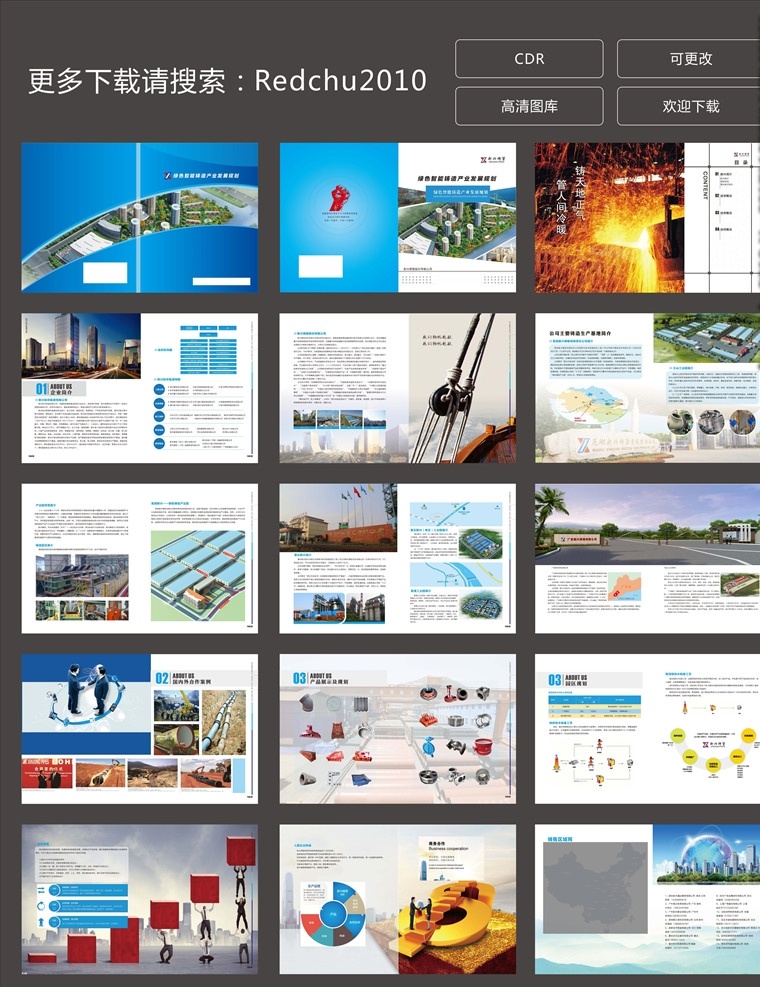Open the pie chart and dollar spread
This screenshot has width=760, height=987.
point(397,900)
